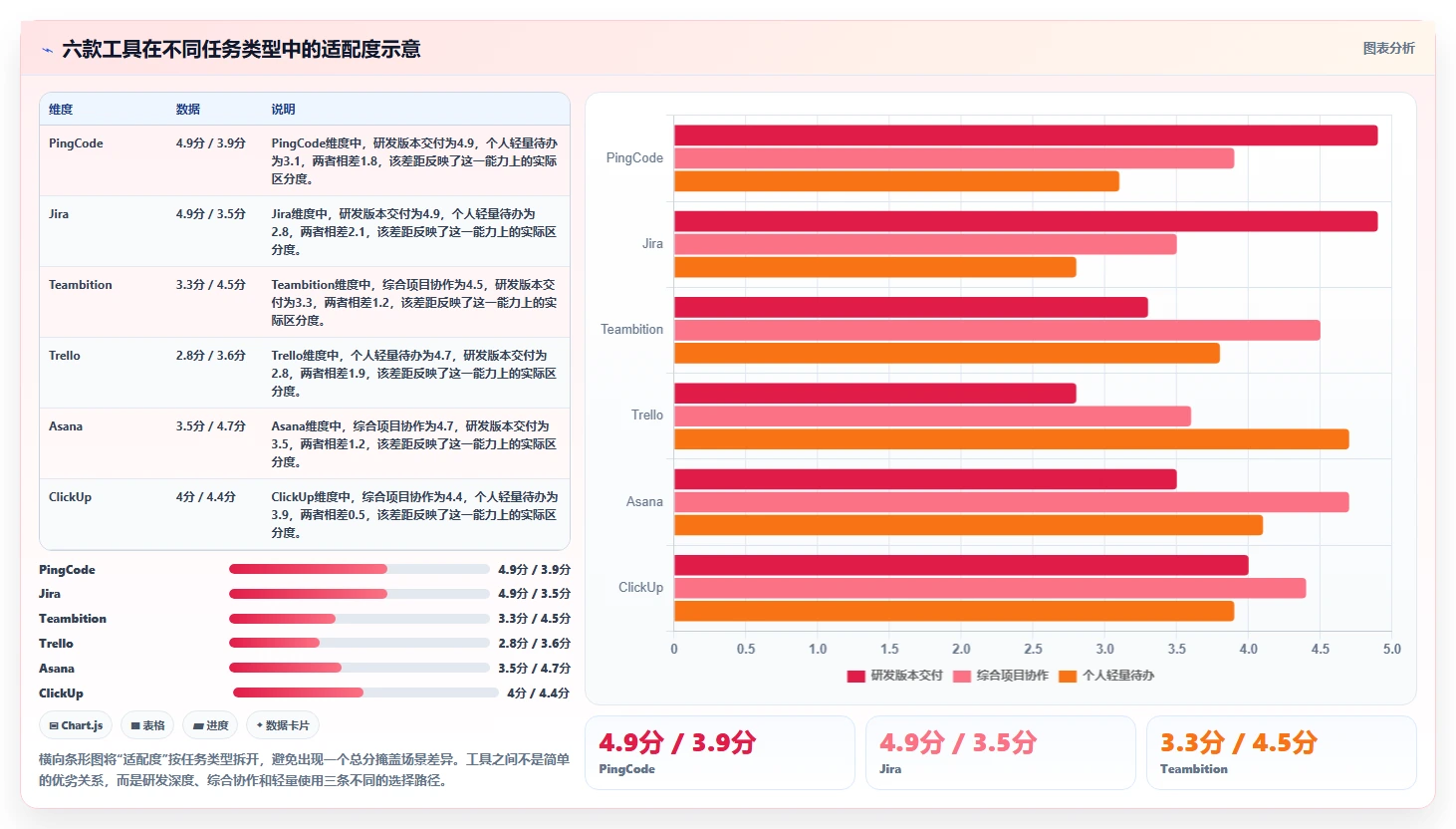
Task: Click the PingCode 综合项目协作 chart bar
Action: 954,158
